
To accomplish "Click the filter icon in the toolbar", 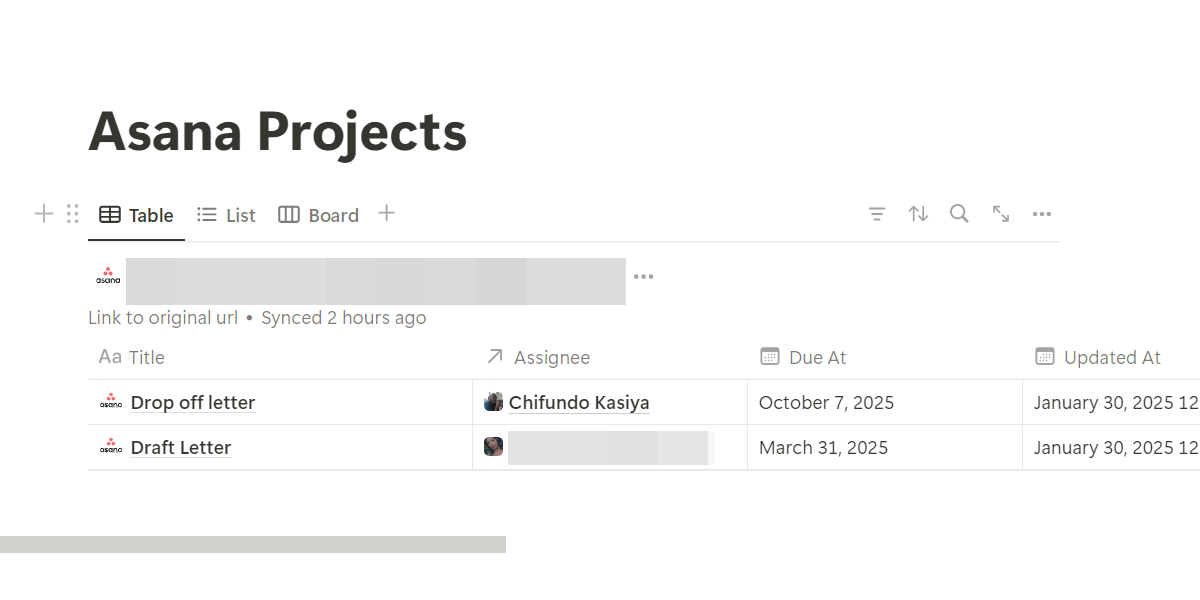I will pos(877,214).
